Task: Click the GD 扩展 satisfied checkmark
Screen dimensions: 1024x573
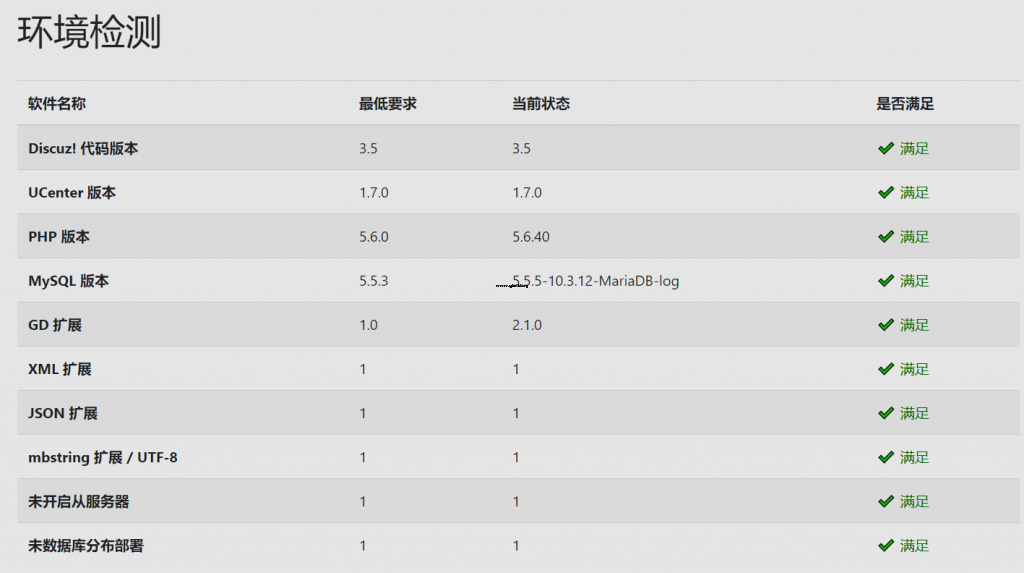Action: tap(886, 325)
